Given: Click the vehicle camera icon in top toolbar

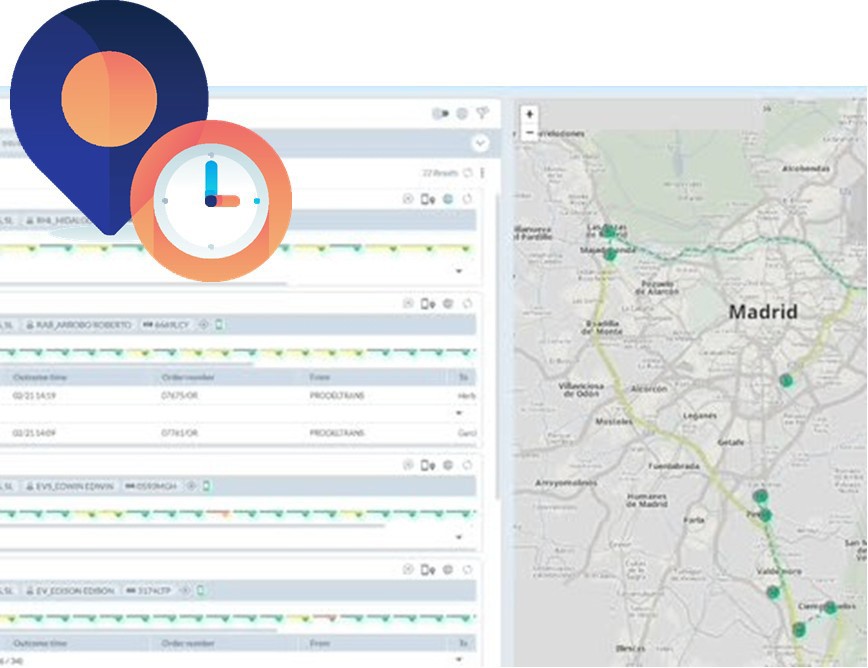Looking at the screenshot, I should 440,113.
